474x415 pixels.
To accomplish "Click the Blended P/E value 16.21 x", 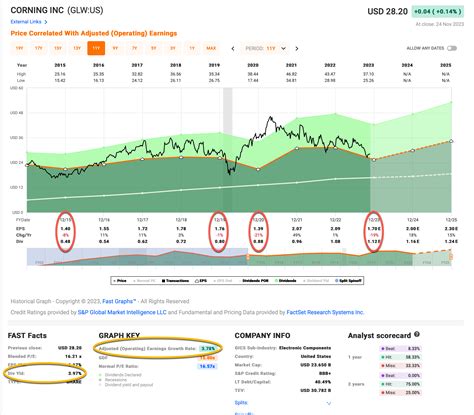I will [x=73, y=356].
